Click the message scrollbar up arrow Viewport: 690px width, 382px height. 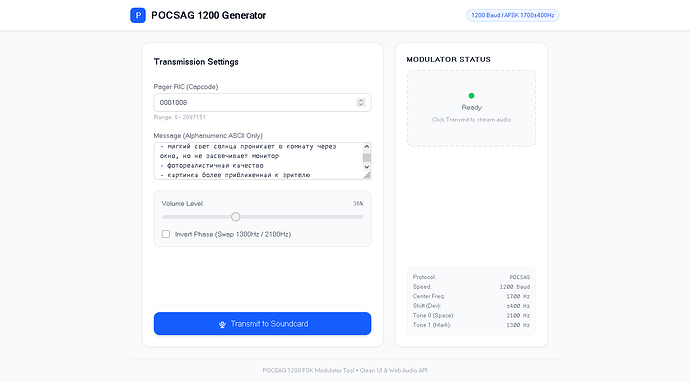pyautogui.click(x=367, y=147)
